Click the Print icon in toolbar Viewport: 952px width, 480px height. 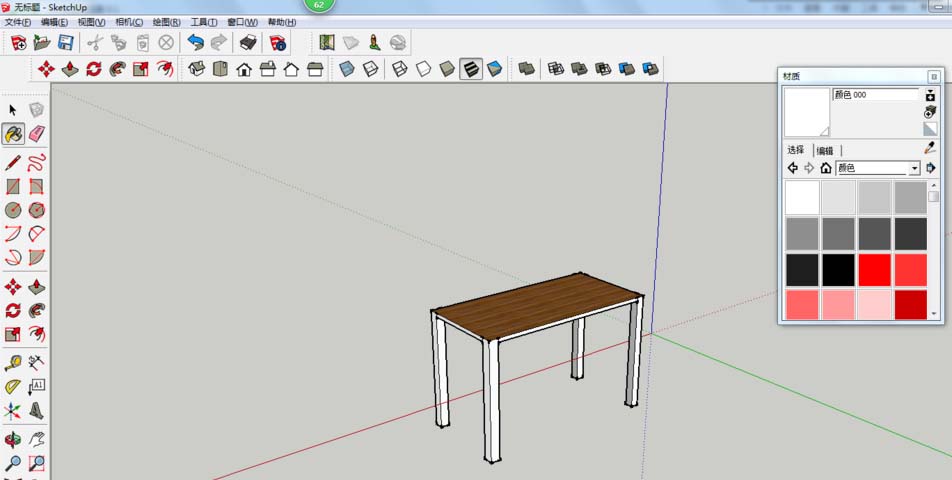248,42
